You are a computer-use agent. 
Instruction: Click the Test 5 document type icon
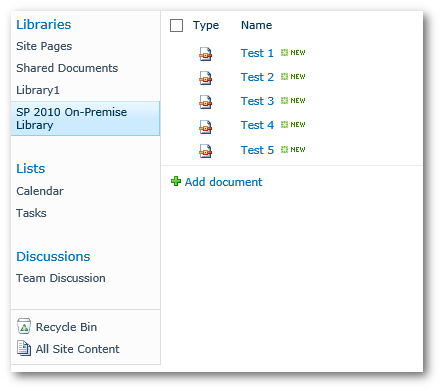(x=205, y=151)
